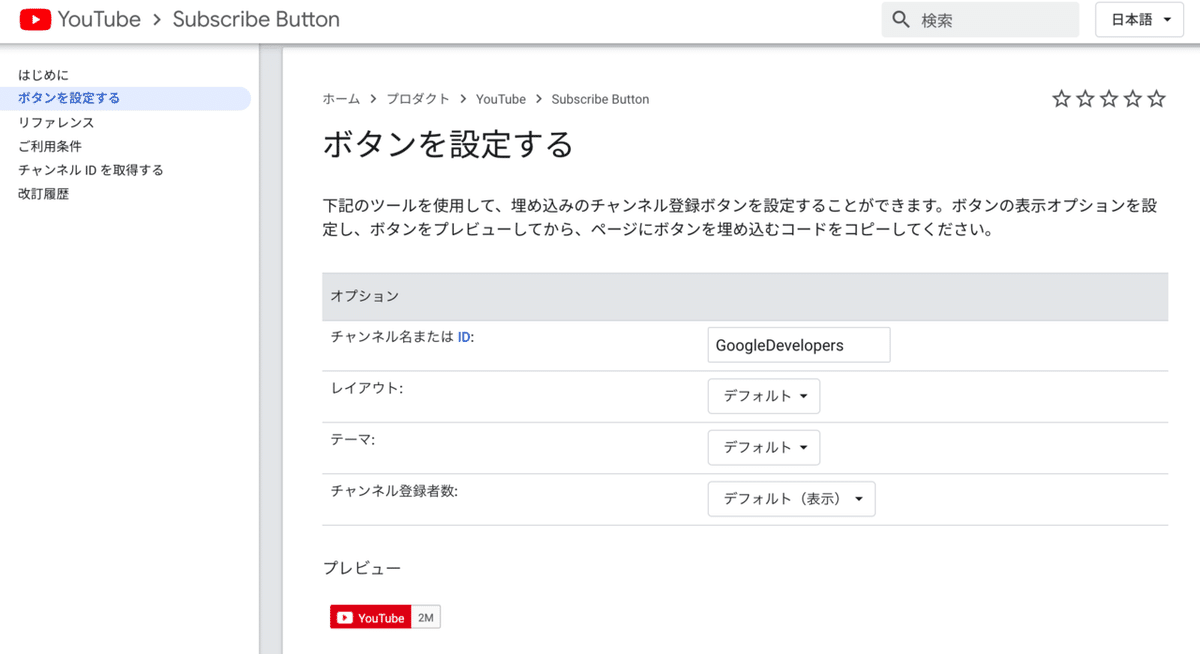Rate the page three stars
Image resolution: width=1200 pixels, height=654 pixels.
[1109, 99]
